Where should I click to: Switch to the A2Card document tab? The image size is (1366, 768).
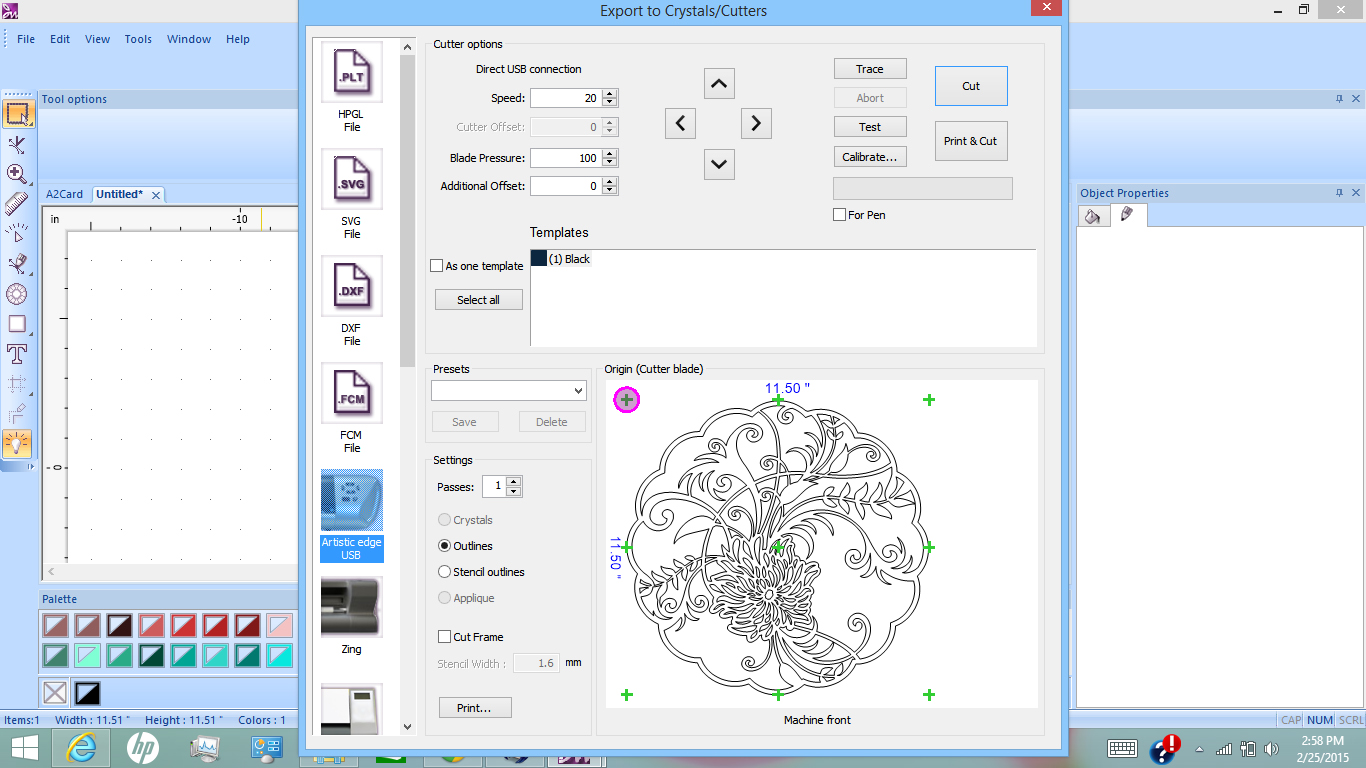coord(65,194)
